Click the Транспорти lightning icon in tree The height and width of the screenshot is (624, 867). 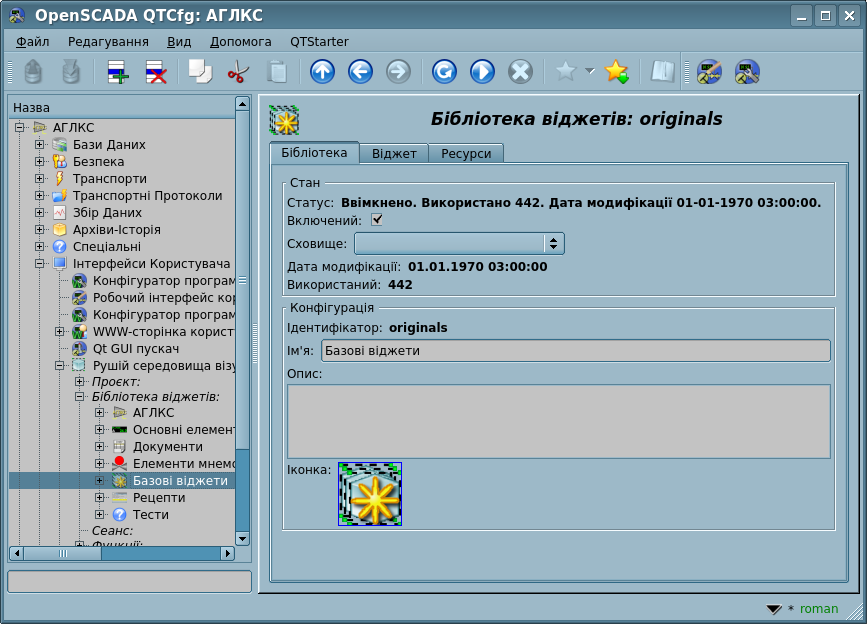60,179
